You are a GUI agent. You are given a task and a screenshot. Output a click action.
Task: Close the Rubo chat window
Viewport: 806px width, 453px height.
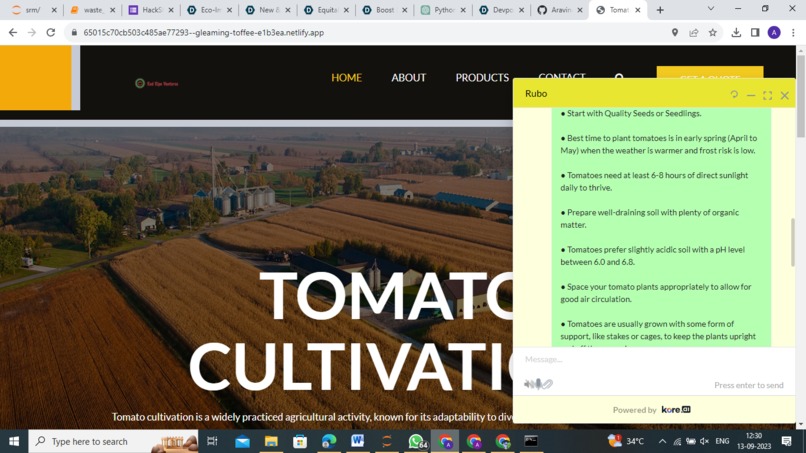(x=784, y=95)
